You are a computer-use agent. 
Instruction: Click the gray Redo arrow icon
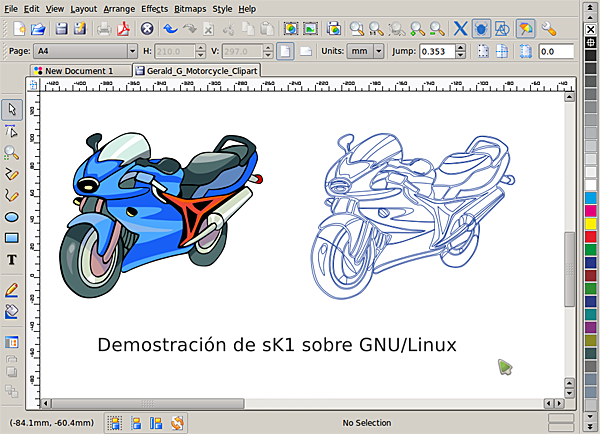pos(189,29)
